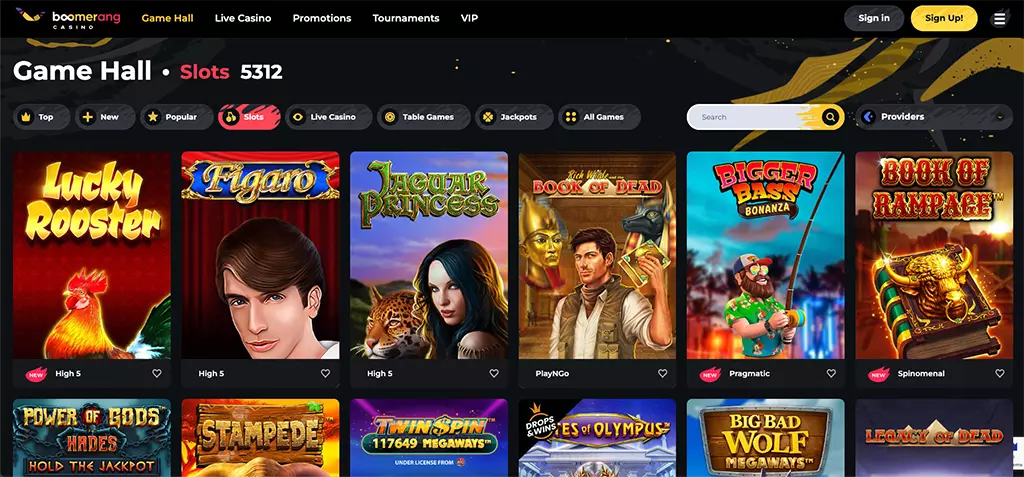The image size is (1024, 477).
Task: Click the search magnifier icon
Action: tap(830, 117)
